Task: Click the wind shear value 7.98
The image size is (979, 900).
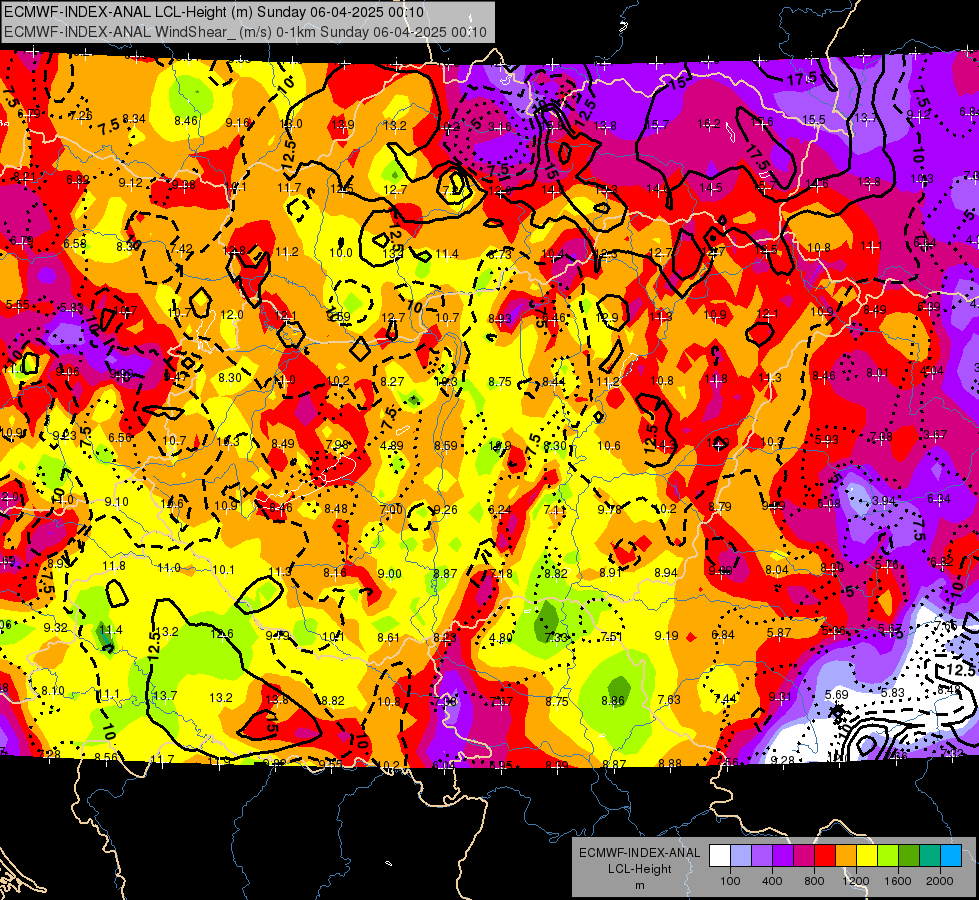Action: [x=337, y=445]
